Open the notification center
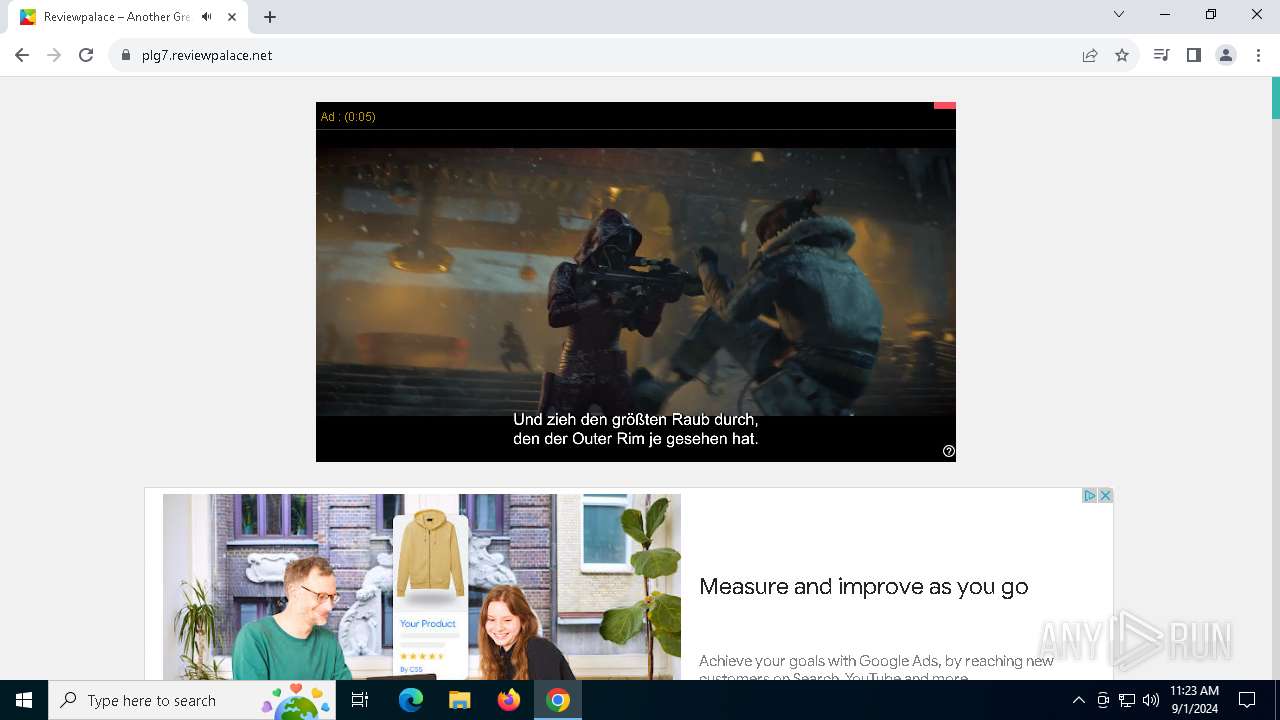Viewport: 1280px width, 720px height. 1247,700
